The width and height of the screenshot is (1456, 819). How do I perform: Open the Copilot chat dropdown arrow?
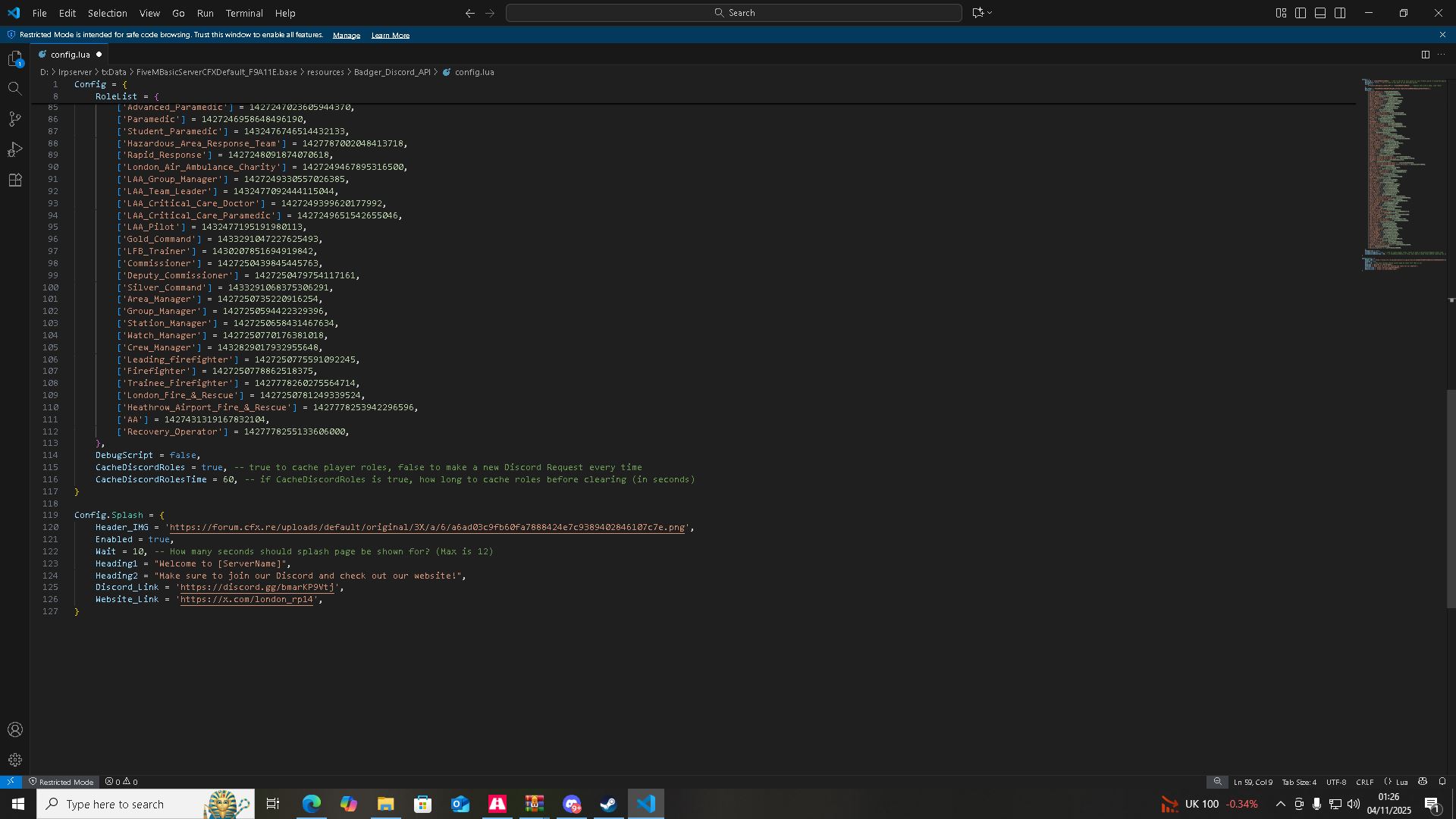[x=990, y=13]
